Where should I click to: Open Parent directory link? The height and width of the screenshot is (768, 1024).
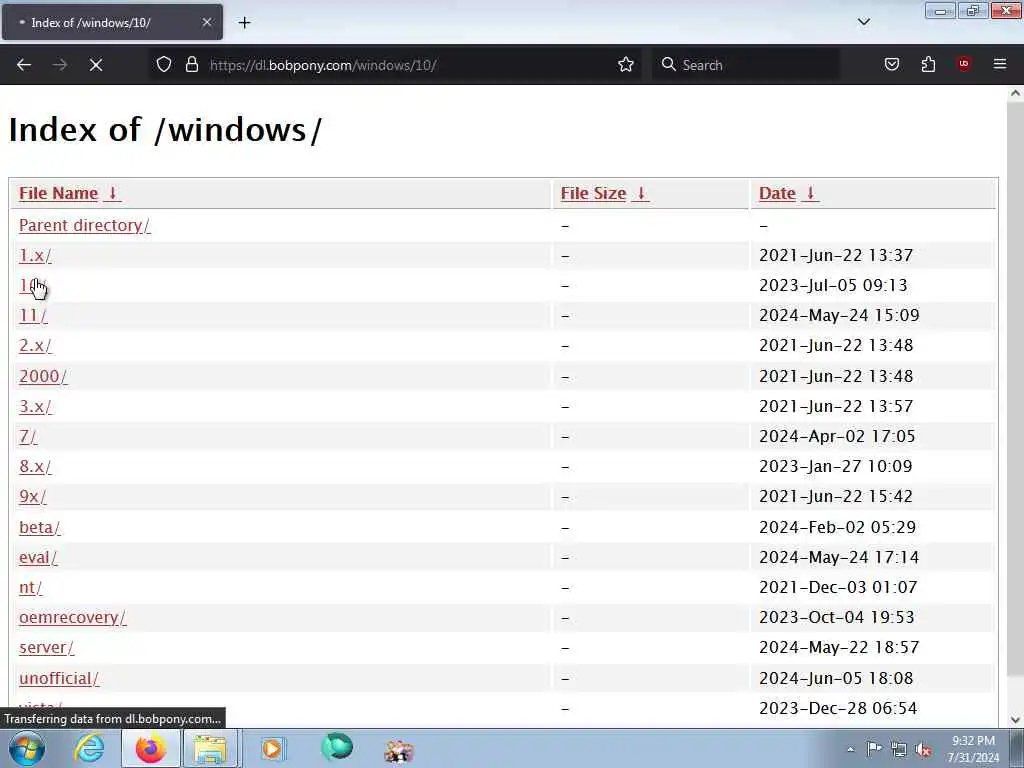pos(84,225)
